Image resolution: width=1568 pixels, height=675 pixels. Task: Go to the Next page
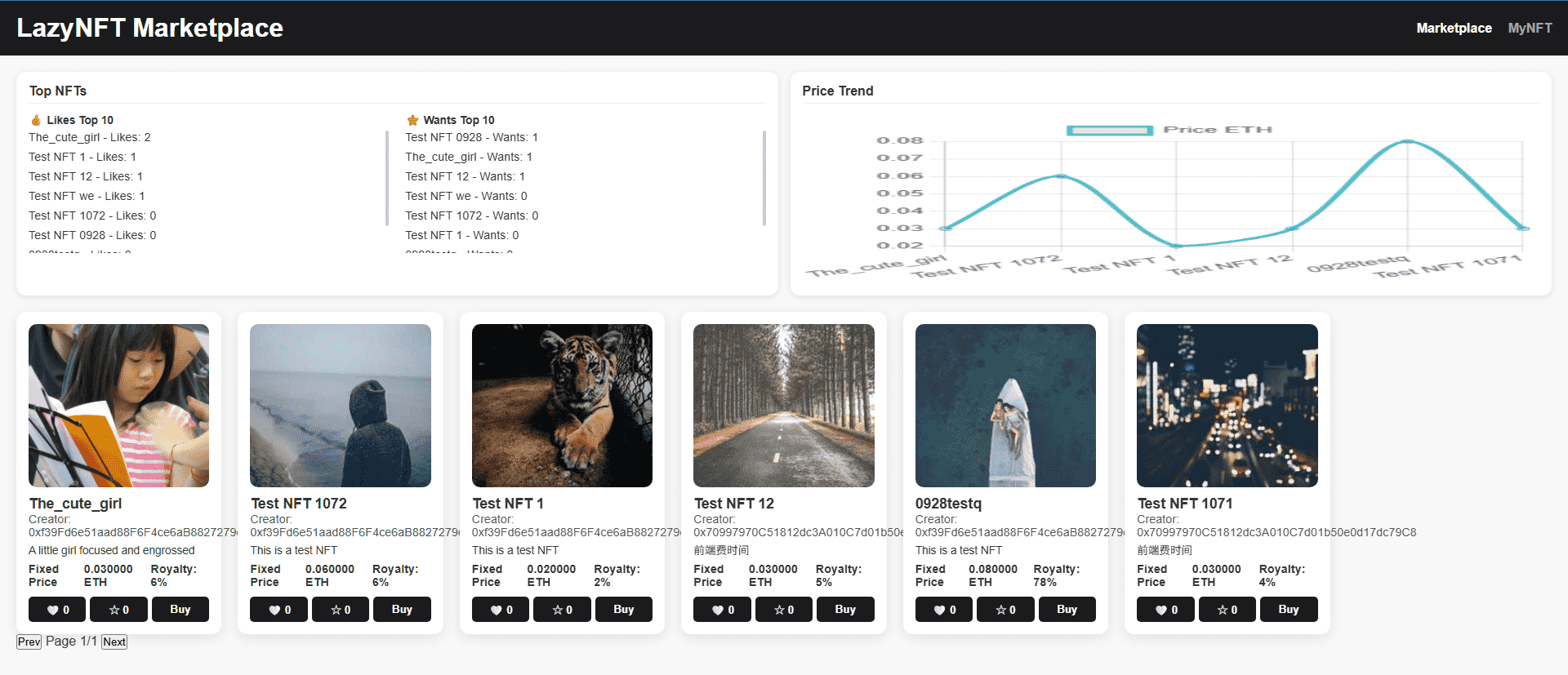114,642
